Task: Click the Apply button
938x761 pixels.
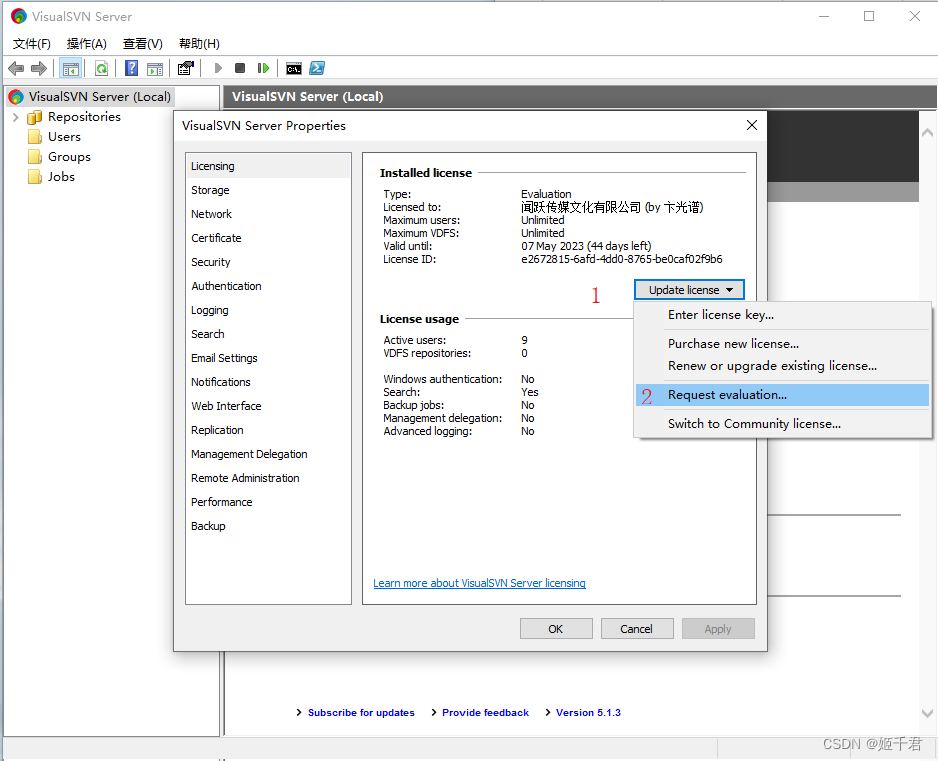Action: pos(718,629)
